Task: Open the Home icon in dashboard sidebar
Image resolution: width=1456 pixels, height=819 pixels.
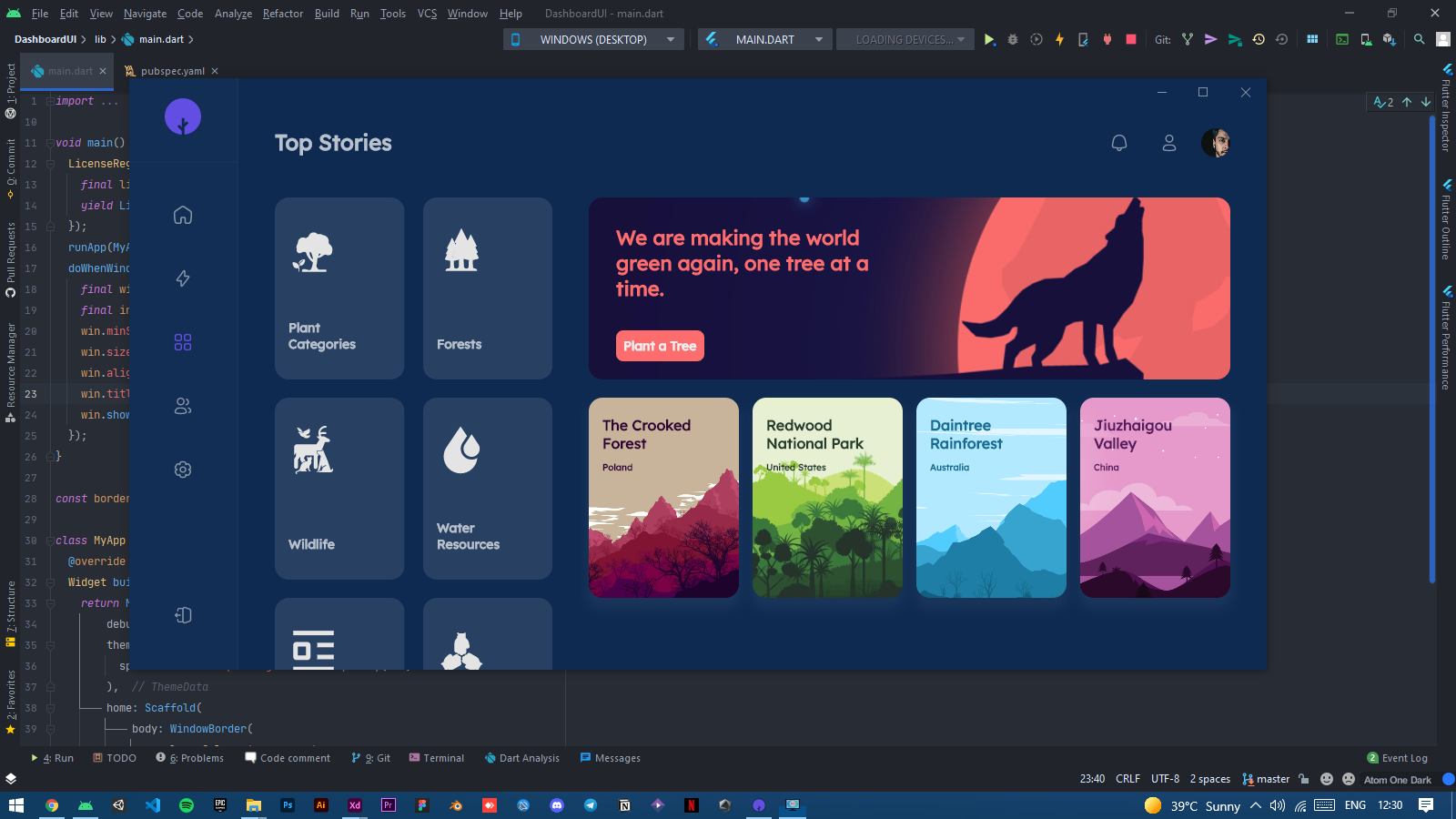Action: point(183,215)
